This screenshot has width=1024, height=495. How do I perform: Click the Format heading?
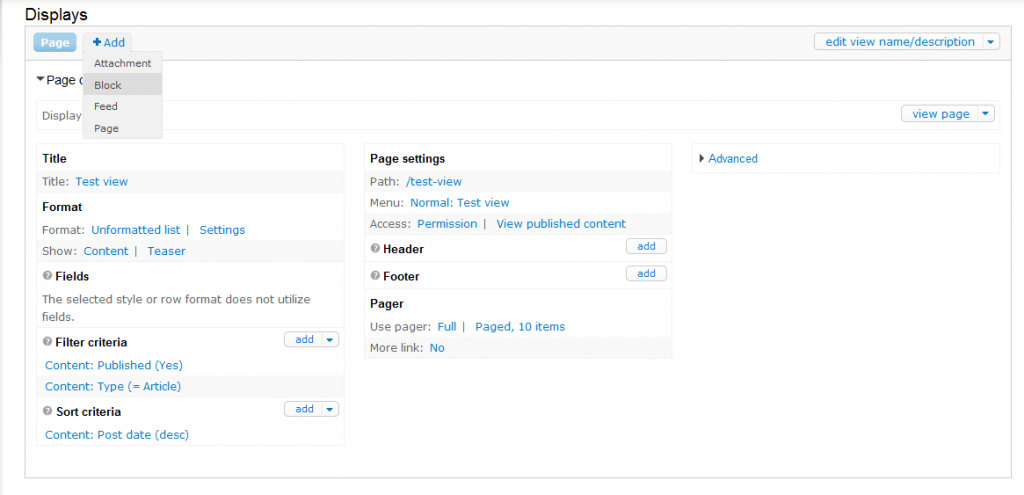tap(62, 207)
